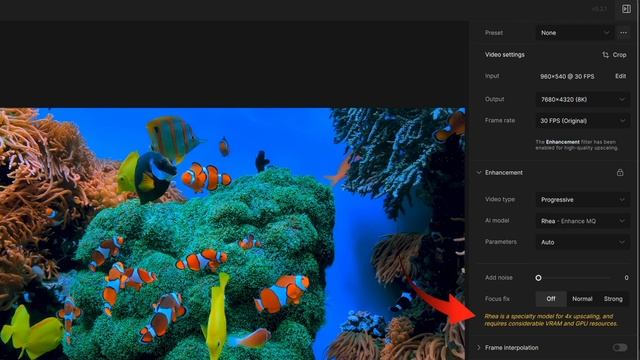Screen dimensions: 640x360
Task: Enable the Frame interpolation toggle
Action: (620, 348)
